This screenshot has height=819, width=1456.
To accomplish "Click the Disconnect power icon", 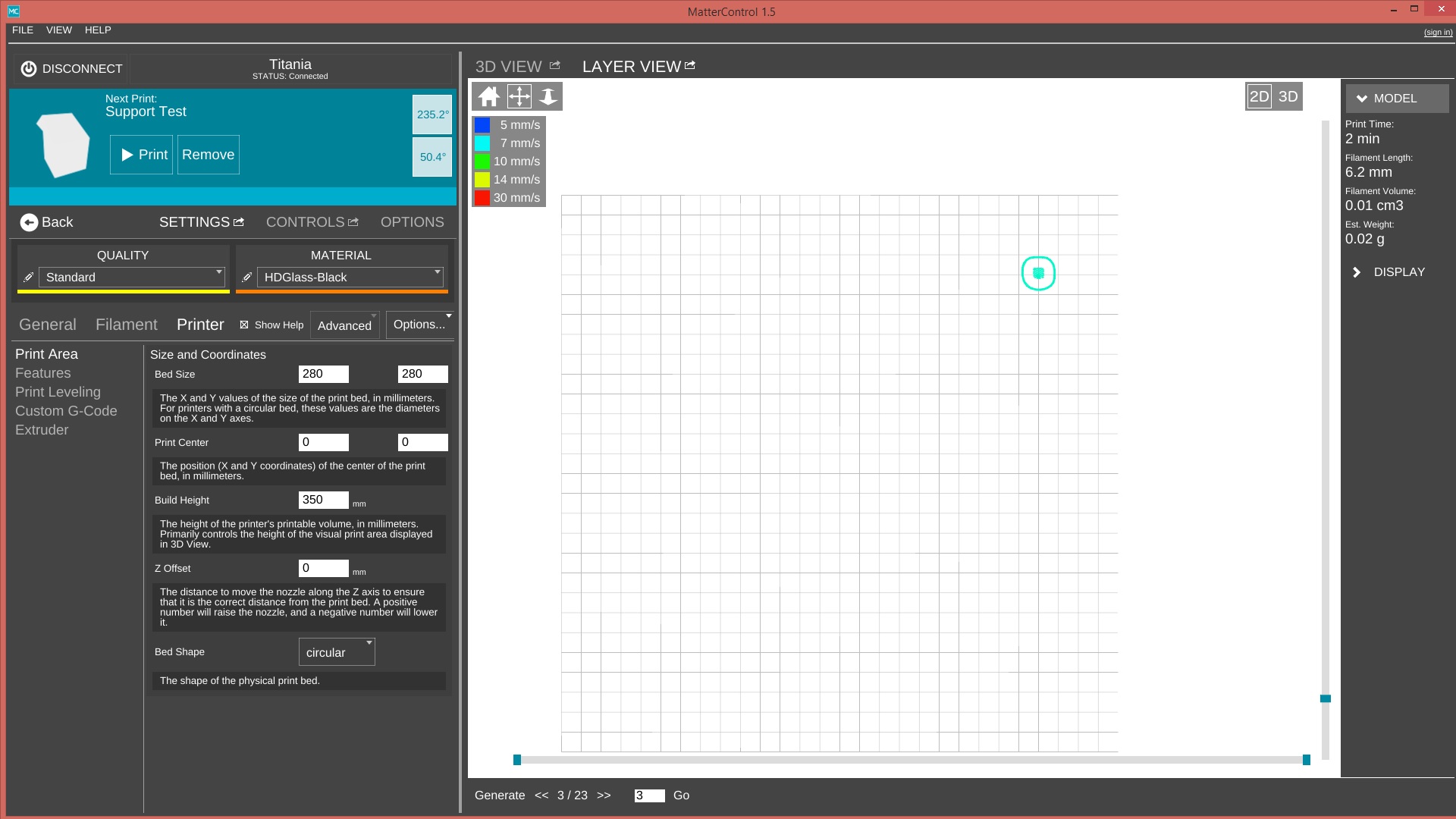I will (x=29, y=69).
